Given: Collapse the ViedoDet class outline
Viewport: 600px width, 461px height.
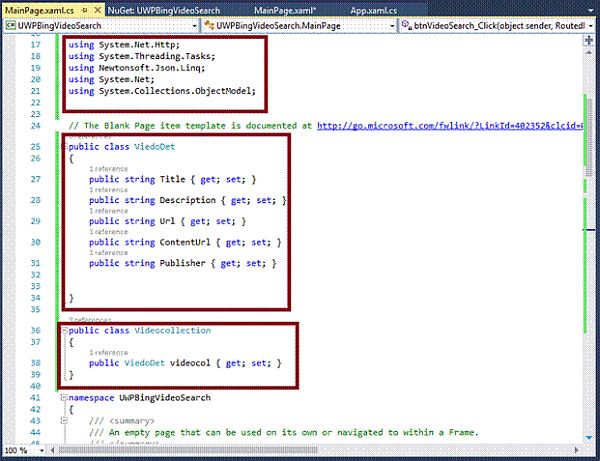Looking at the screenshot, I should point(66,147).
